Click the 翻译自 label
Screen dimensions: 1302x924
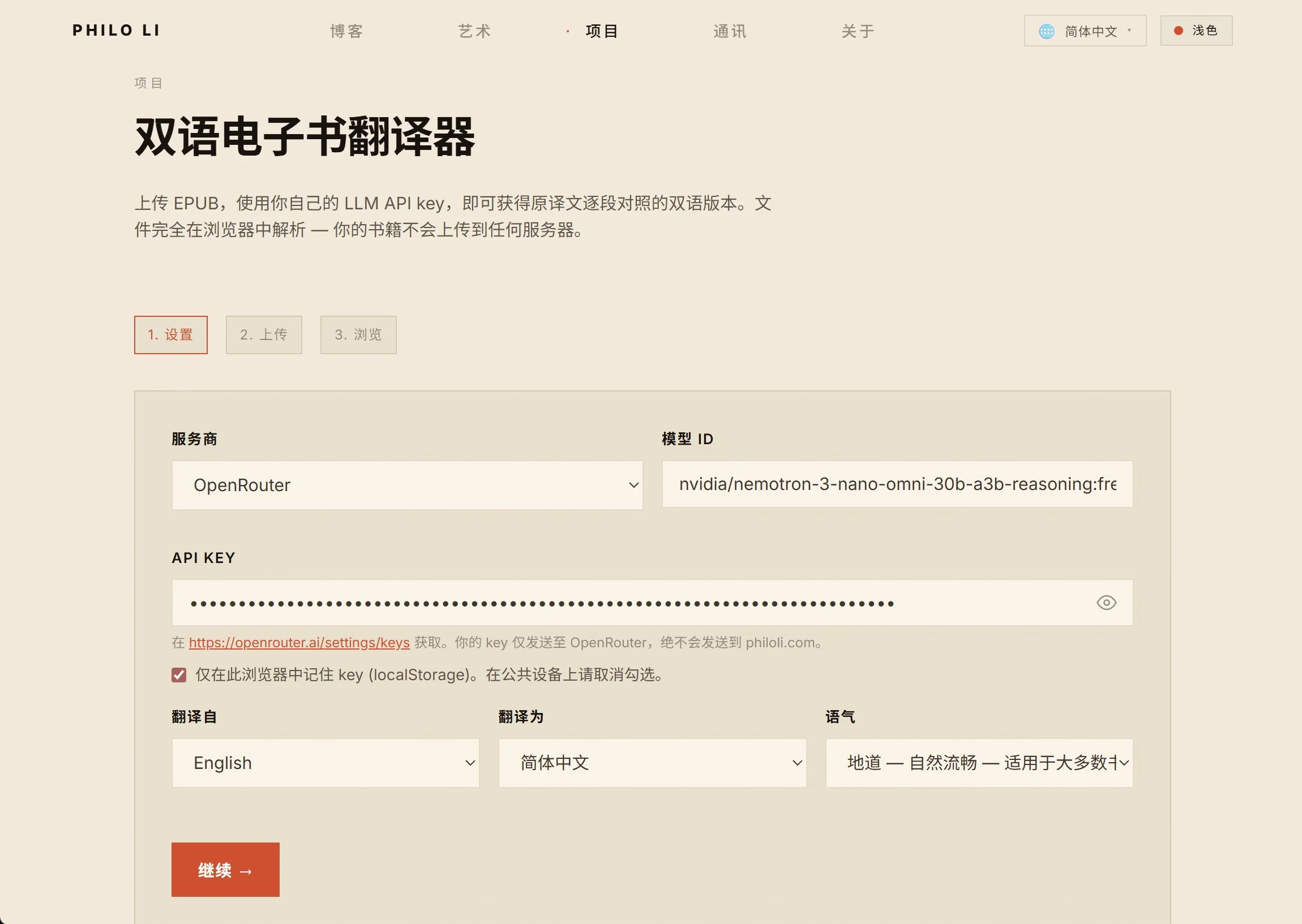(x=195, y=716)
